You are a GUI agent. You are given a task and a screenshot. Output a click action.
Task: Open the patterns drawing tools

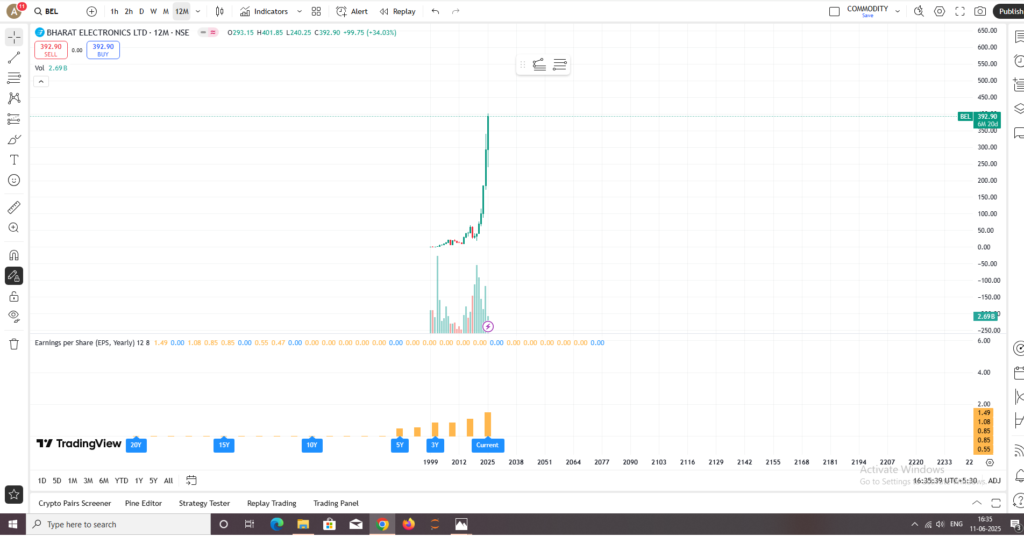pos(14,99)
